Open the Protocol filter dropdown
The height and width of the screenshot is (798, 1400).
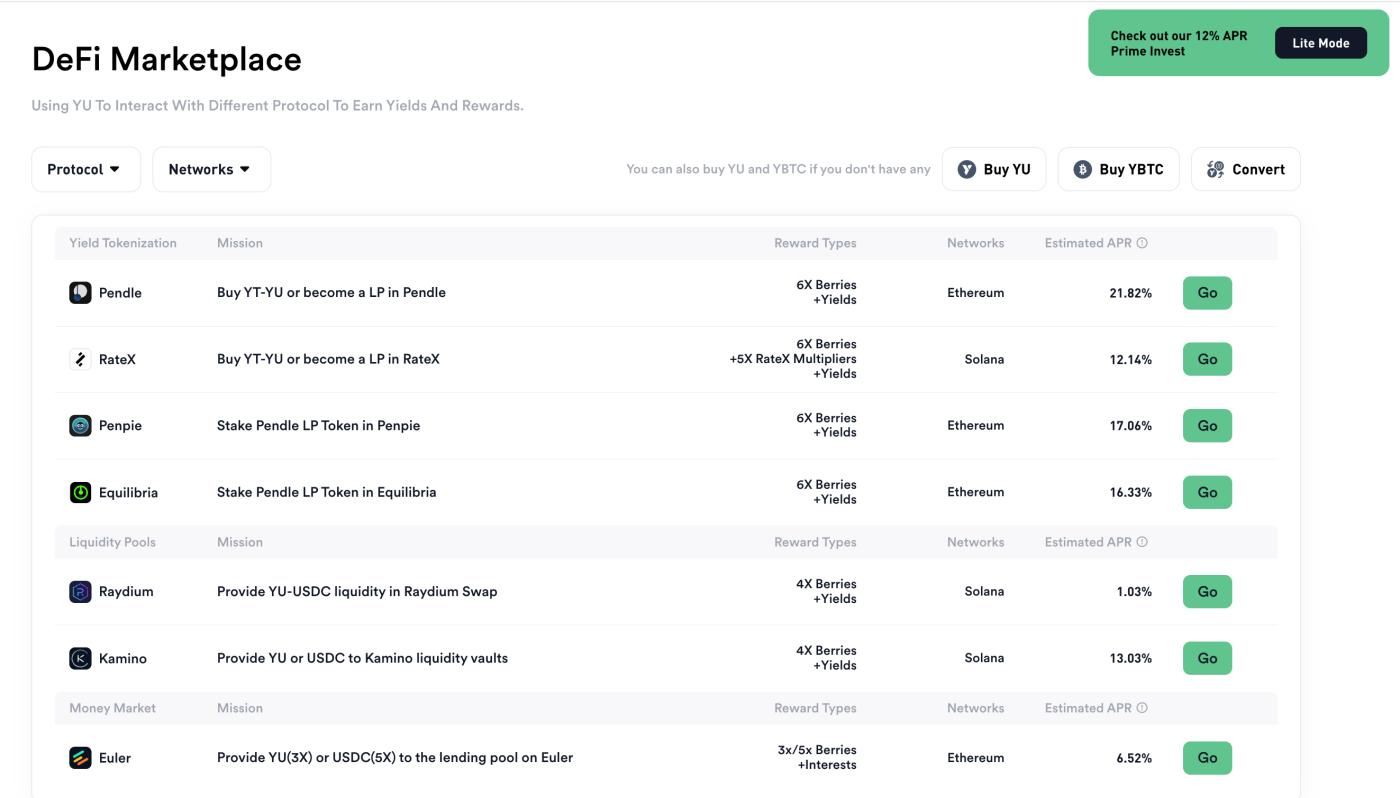(86, 170)
